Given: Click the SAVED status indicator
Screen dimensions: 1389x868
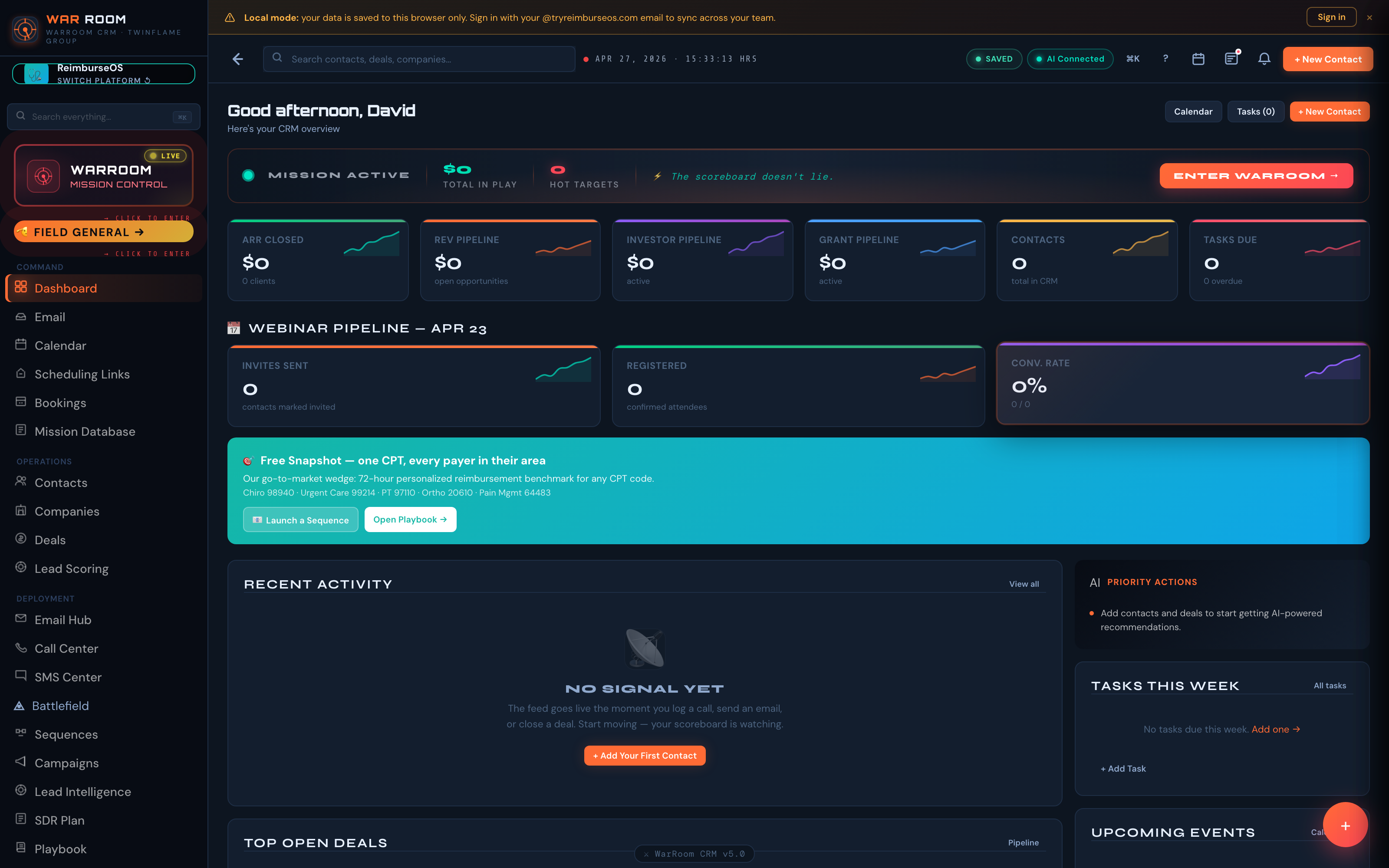Looking at the screenshot, I should click(x=994, y=59).
